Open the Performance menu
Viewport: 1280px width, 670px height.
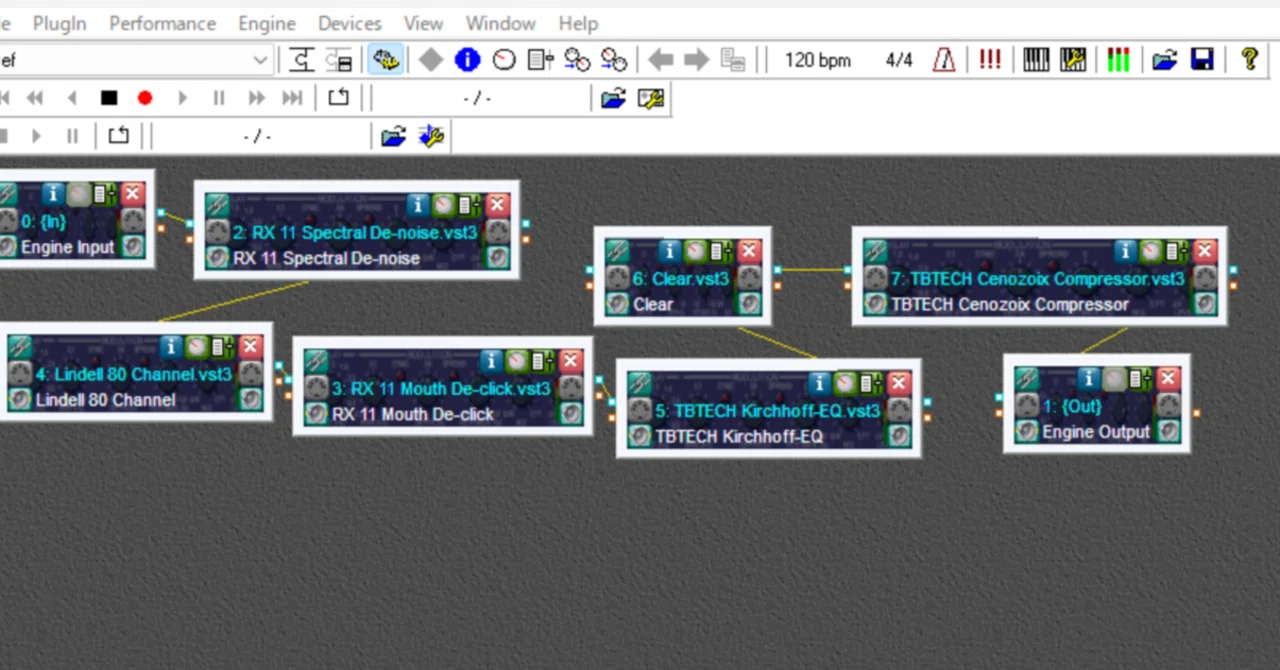162,23
